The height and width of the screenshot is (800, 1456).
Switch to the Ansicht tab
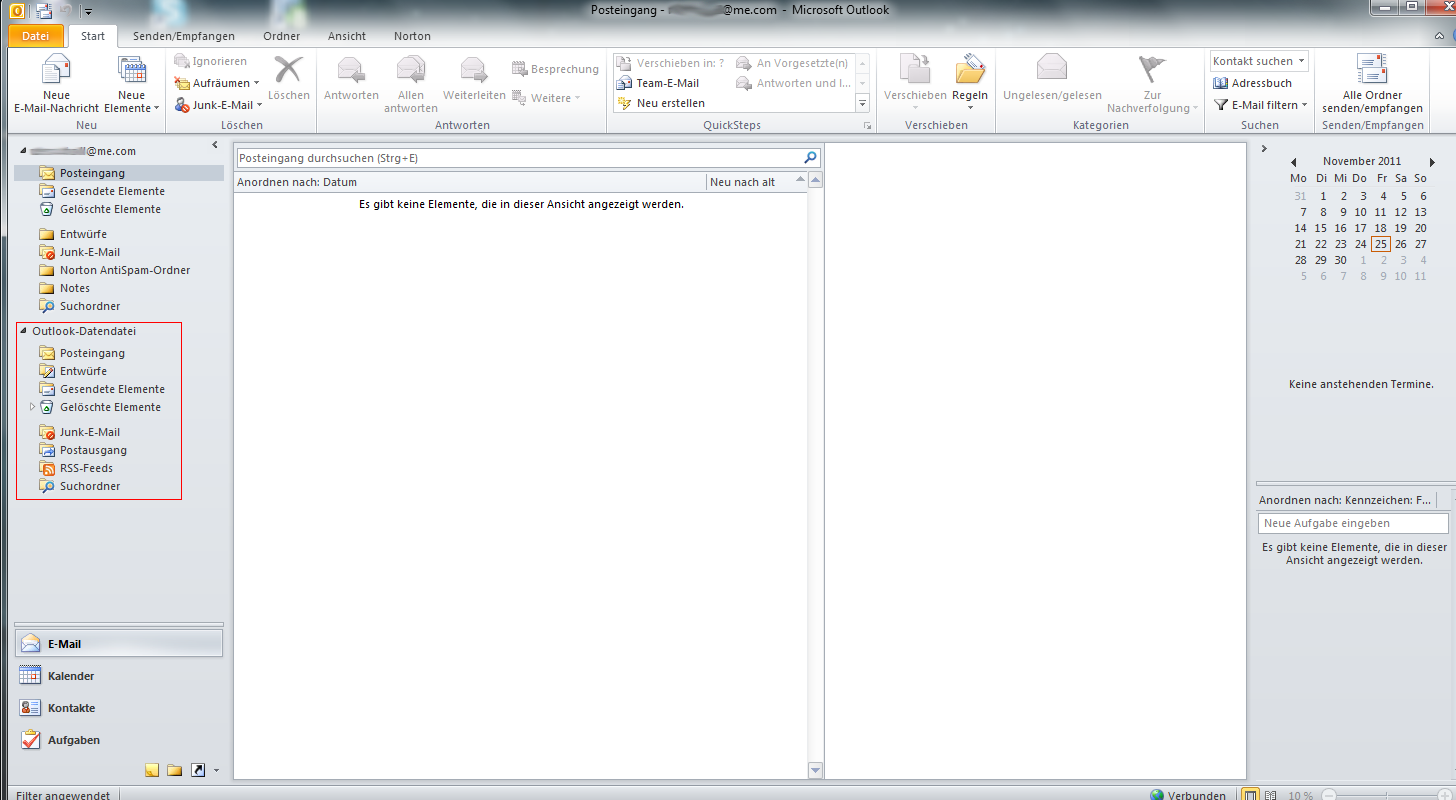[347, 36]
